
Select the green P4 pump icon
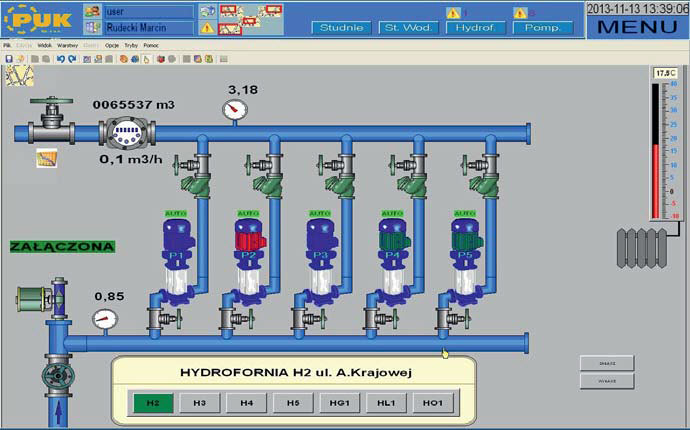[x=393, y=241]
